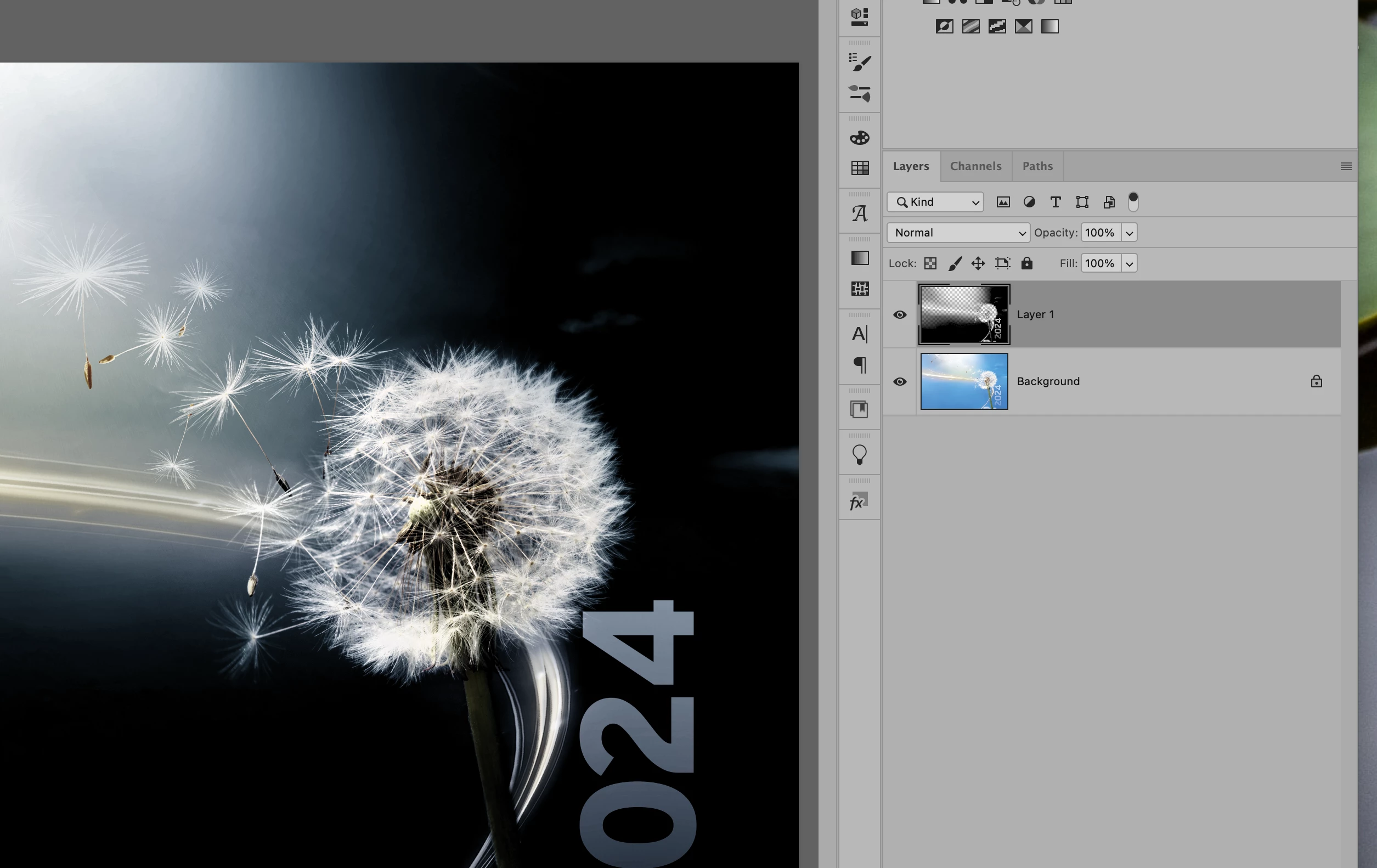Hide Layer 1 visibility

[x=900, y=314]
